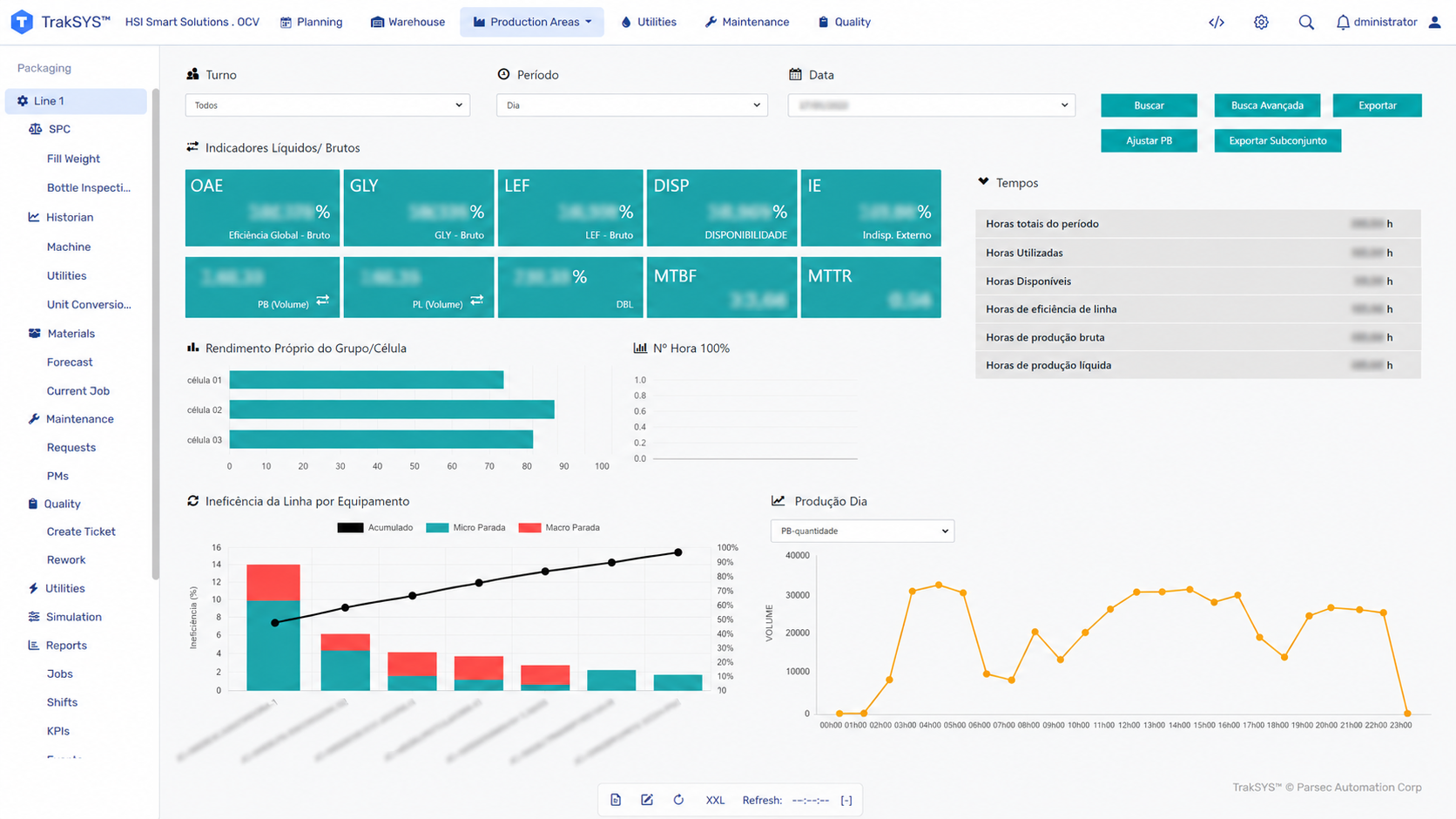The height and width of the screenshot is (819, 1456).
Task: Open settings via the gear icon
Action: (x=1261, y=22)
